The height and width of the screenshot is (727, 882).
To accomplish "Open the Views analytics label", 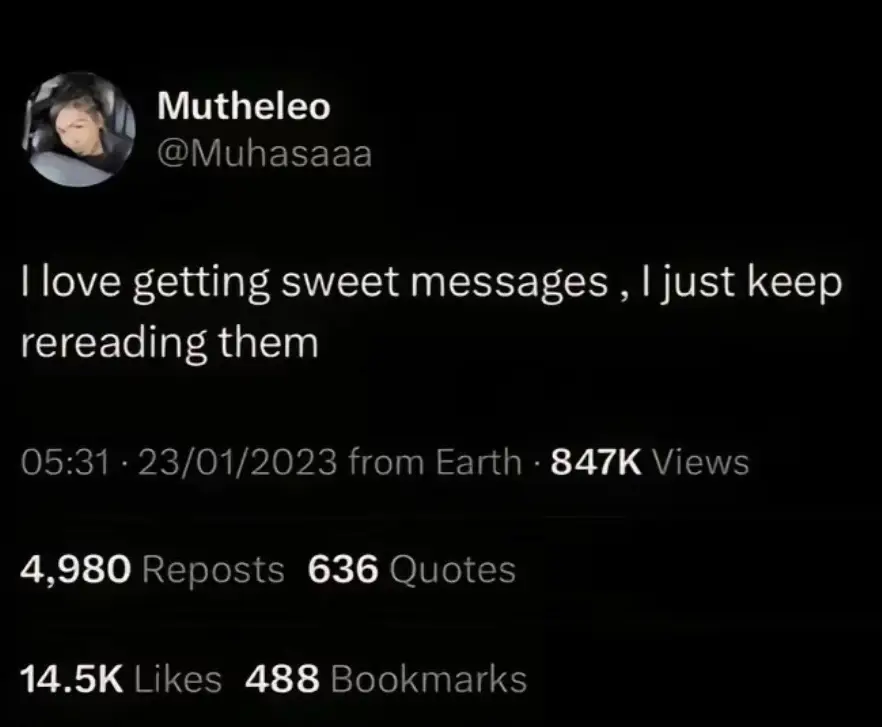I will click(700, 462).
